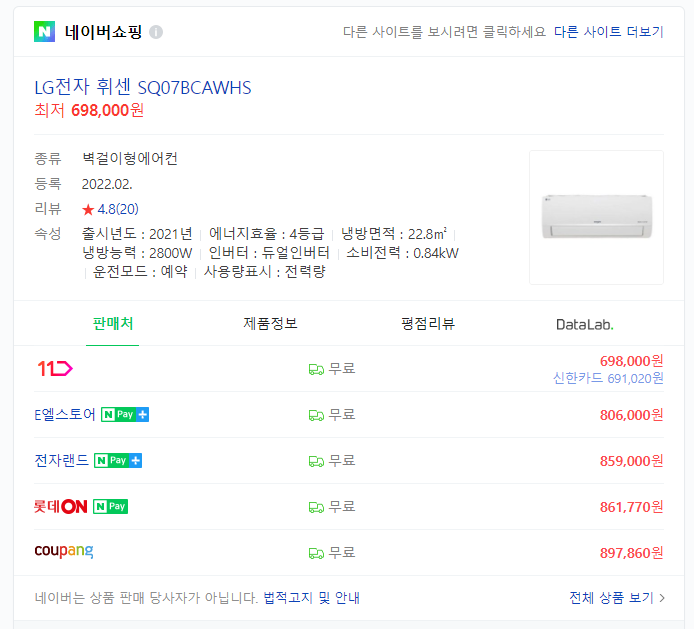The image size is (694, 629).
Task: Click the coupang seller logo
Action: 64,551
